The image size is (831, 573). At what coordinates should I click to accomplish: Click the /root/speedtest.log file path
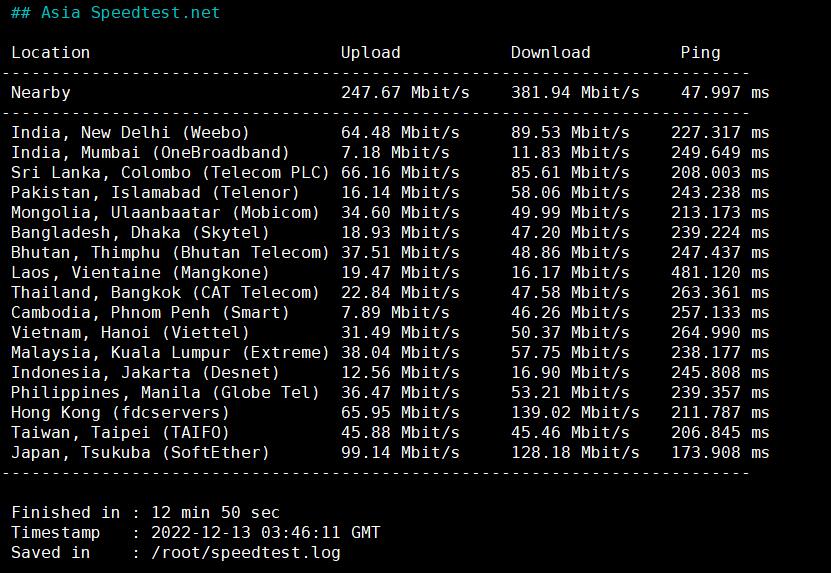pos(245,553)
